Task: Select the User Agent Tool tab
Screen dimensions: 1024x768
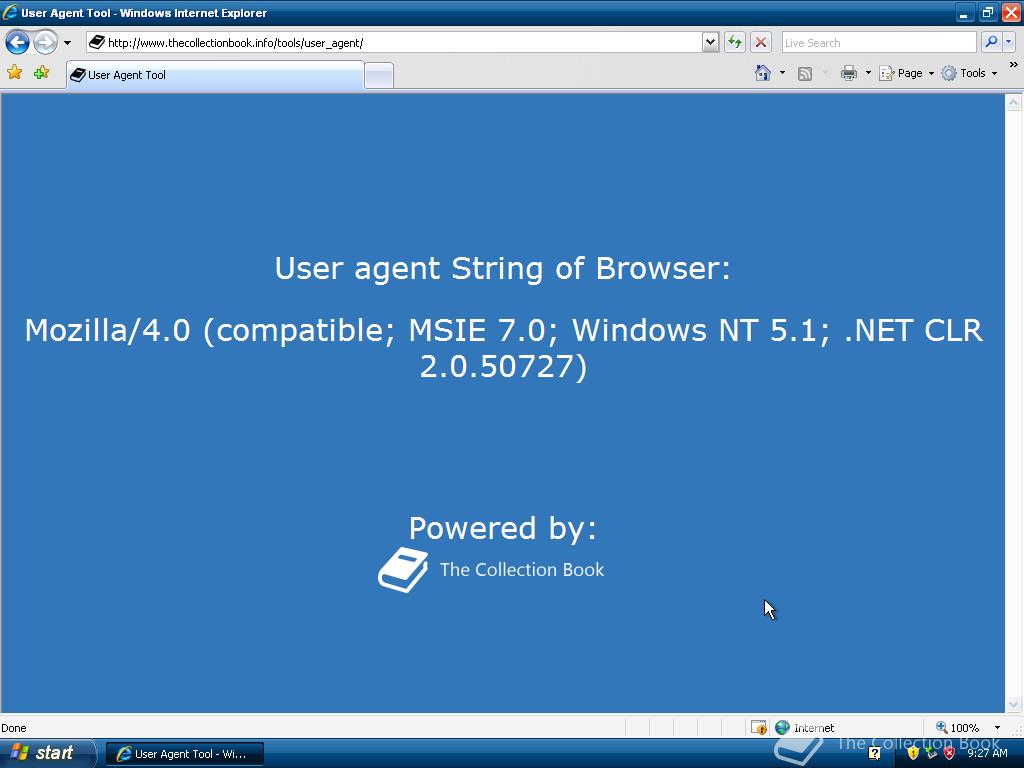Action: 215,75
